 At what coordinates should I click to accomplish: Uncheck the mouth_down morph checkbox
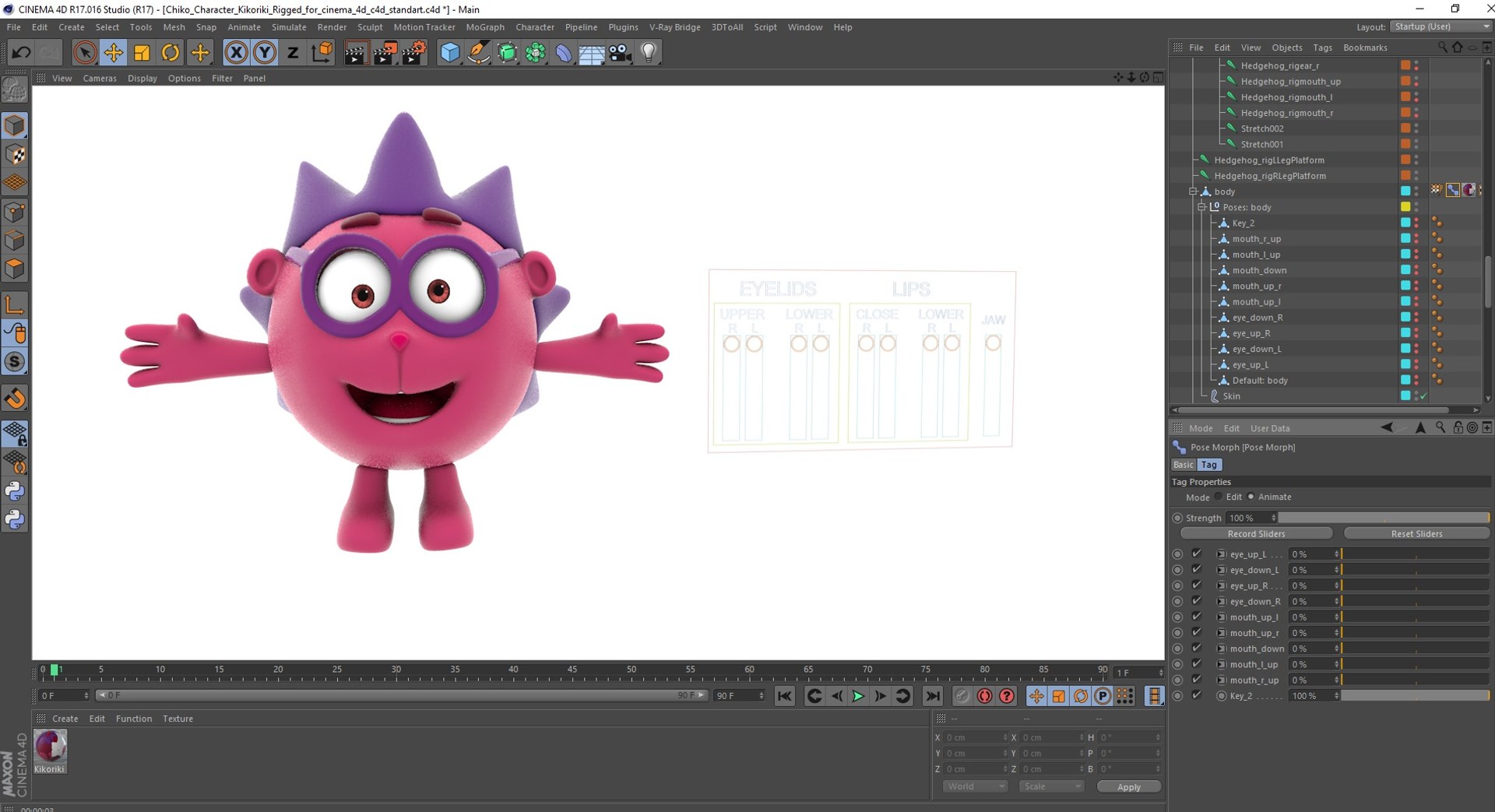coord(1197,649)
